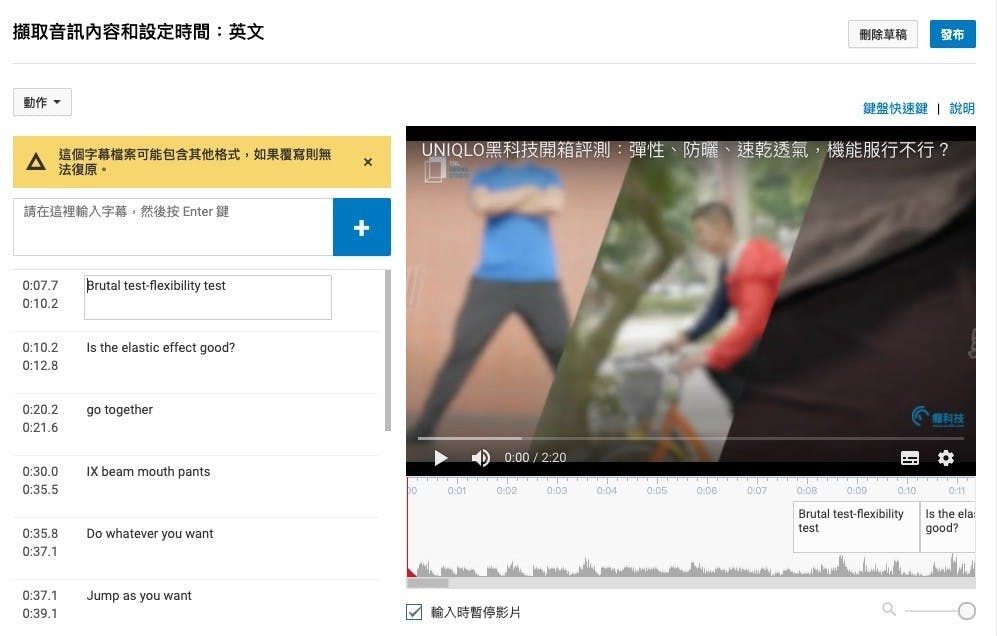Click the 0:02 mark on timeline ruler

(507, 490)
